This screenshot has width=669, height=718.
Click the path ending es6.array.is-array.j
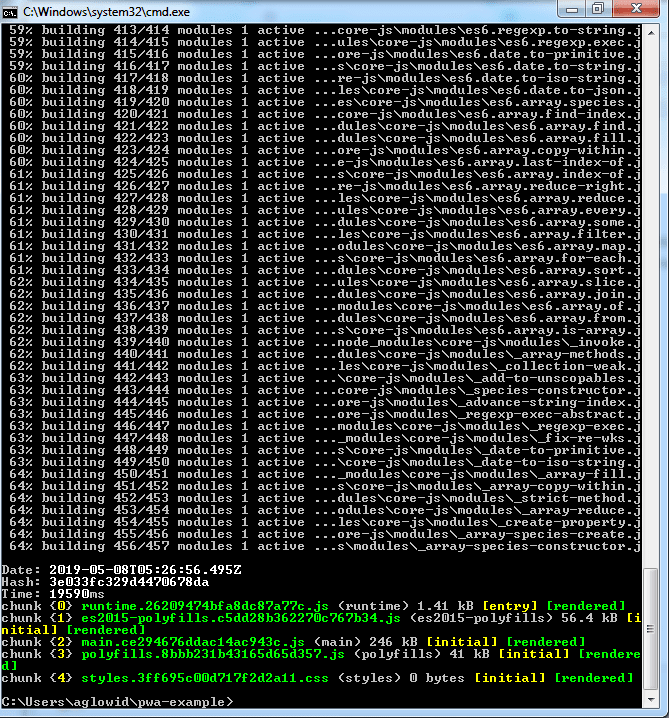(x=478, y=330)
